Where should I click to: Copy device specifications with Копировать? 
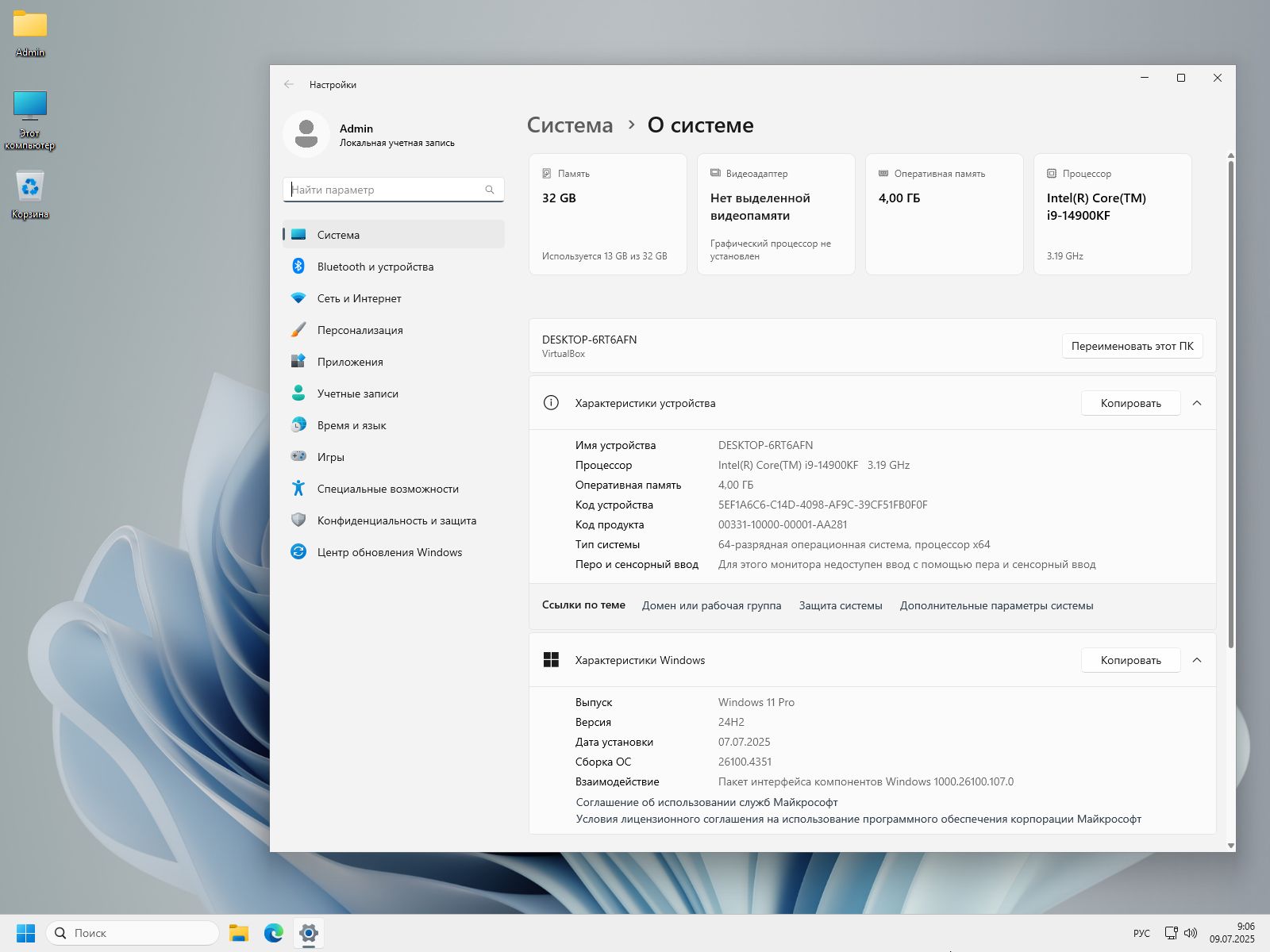1130,403
